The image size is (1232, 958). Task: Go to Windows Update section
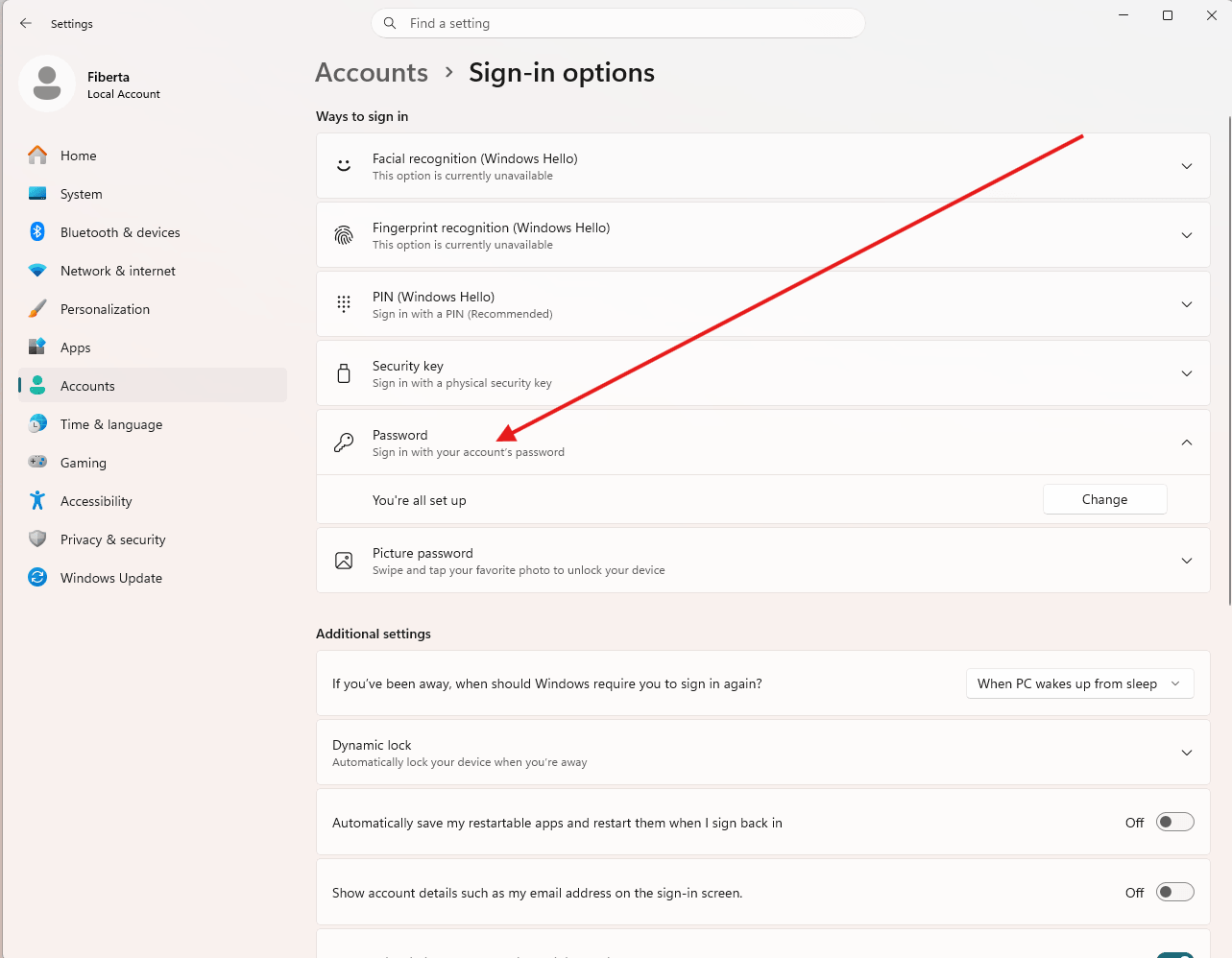110,578
